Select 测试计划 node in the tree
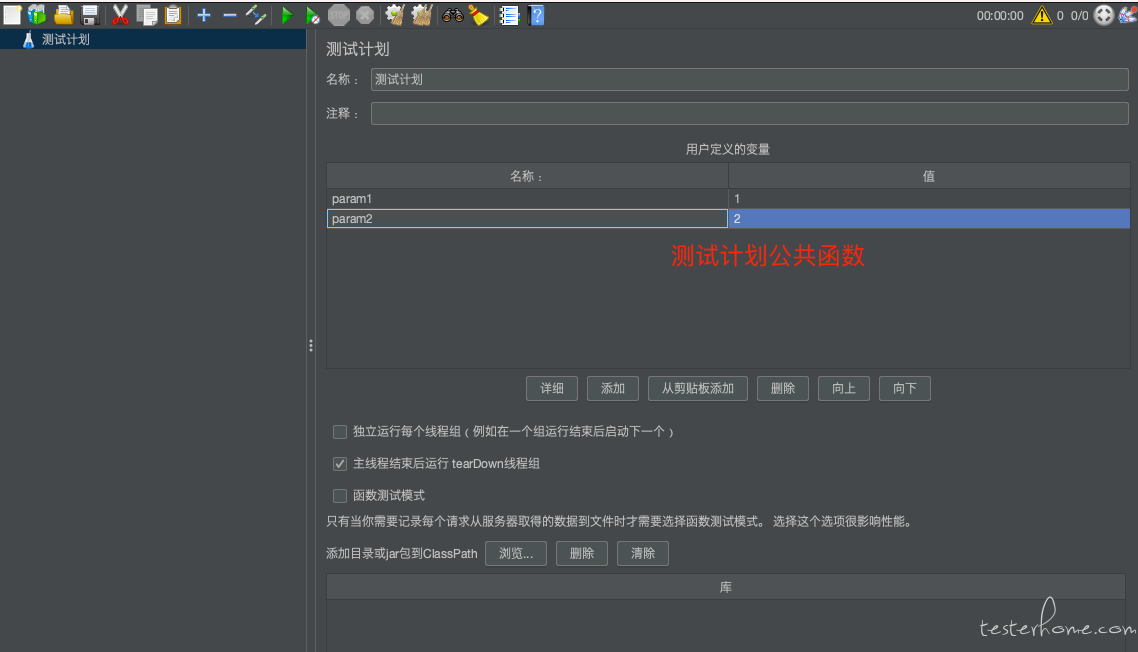The height and width of the screenshot is (652, 1138). pyautogui.click(x=65, y=39)
